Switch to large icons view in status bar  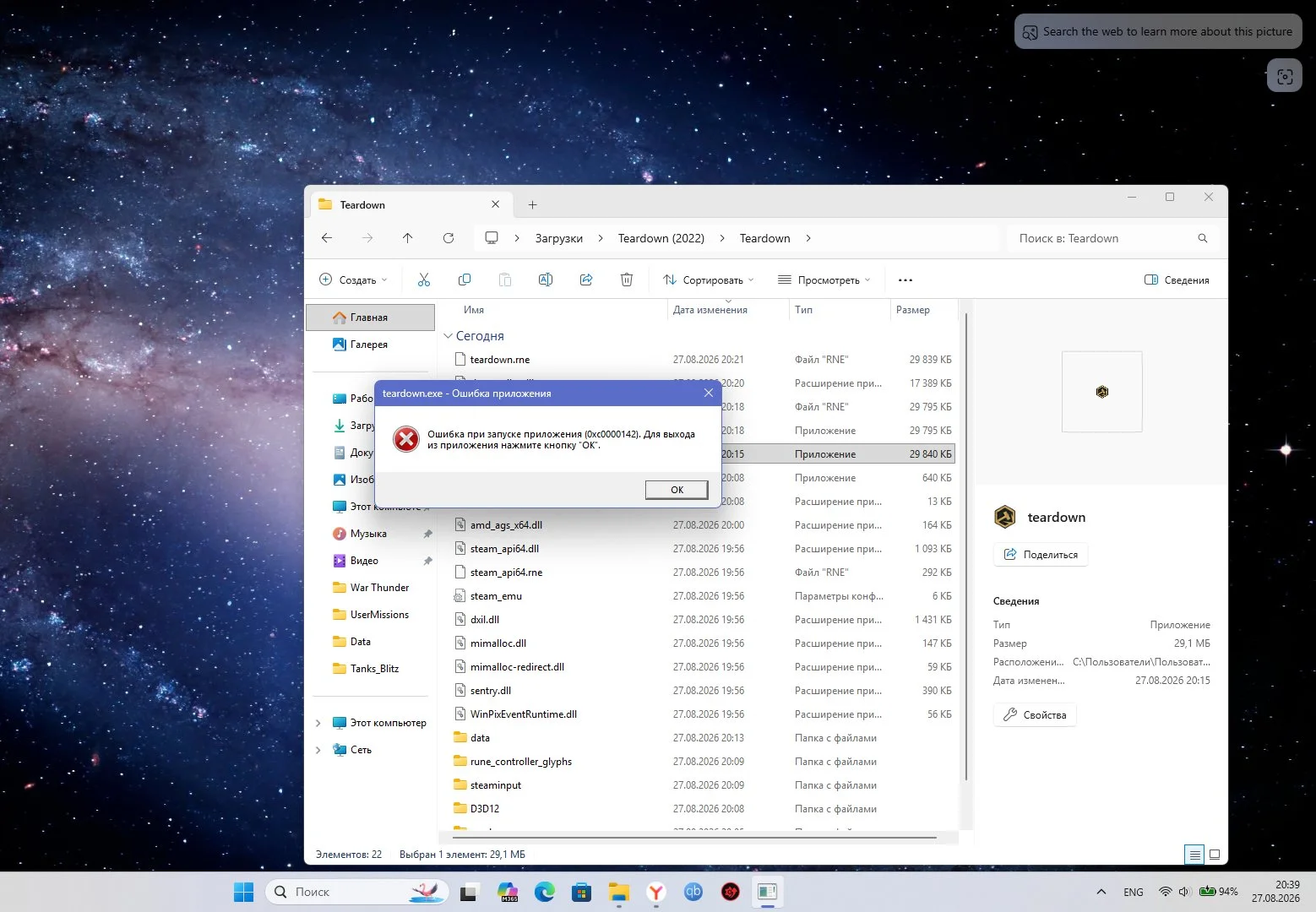click(1215, 855)
